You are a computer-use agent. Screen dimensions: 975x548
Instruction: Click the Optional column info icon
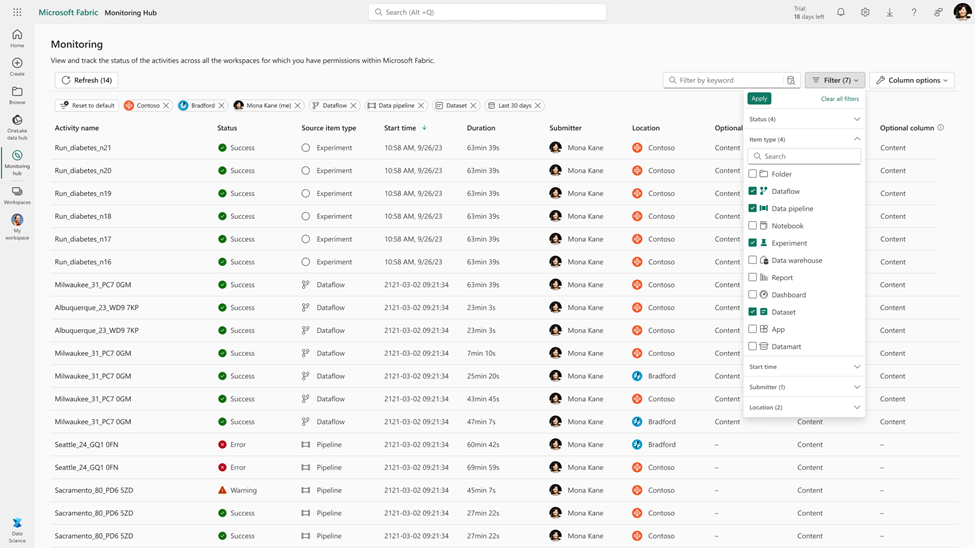[x=940, y=128]
